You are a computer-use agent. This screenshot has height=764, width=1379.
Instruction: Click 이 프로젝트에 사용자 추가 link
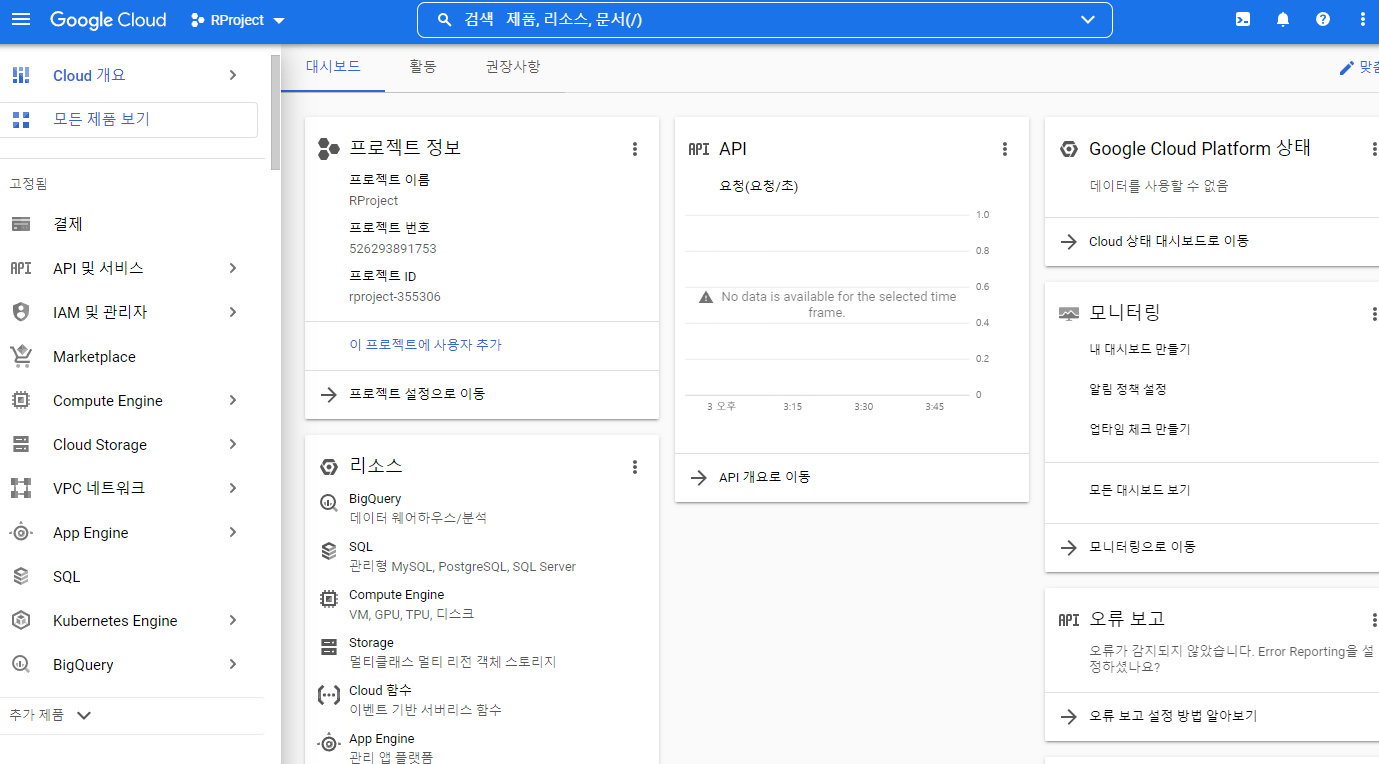(426, 345)
